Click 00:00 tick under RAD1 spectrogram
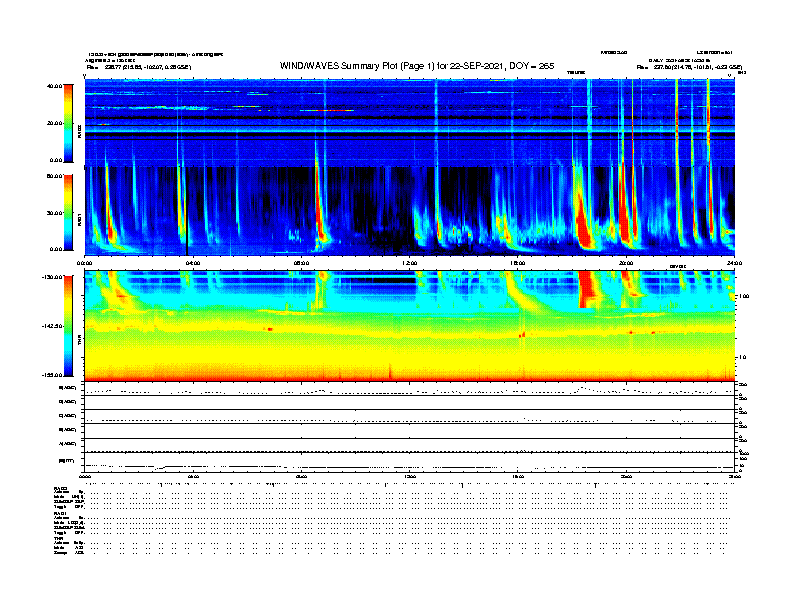The height and width of the screenshot is (612, 792). click(x=84, y=263)
